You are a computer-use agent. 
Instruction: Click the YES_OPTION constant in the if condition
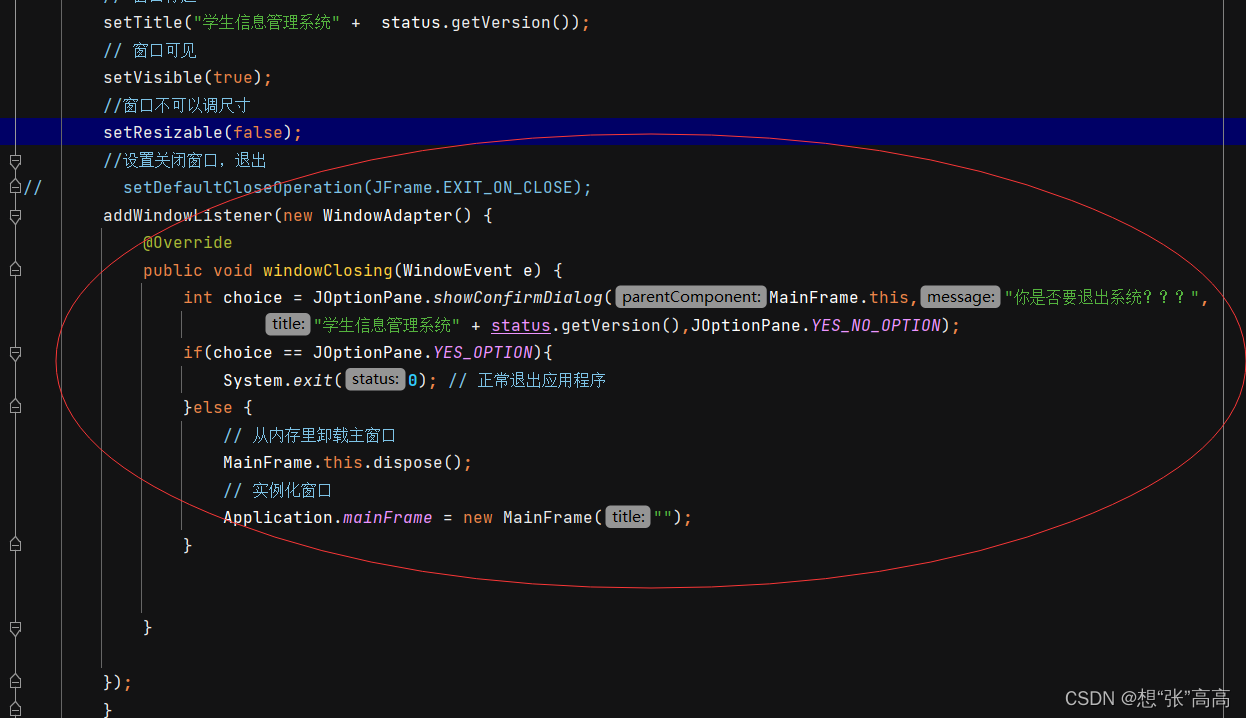click(x=483, y=352)
